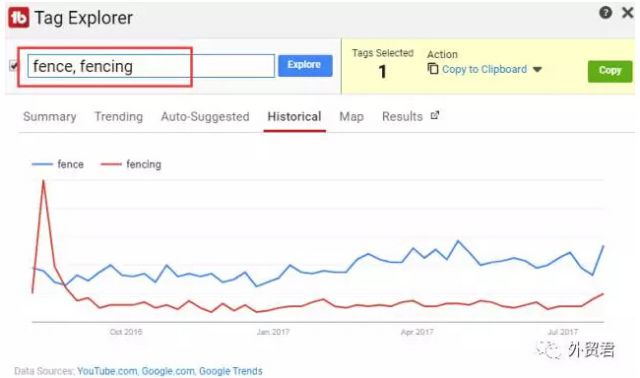Screen dimensions: 640x378
Task: Close the Tag Explorer panel
Action: click(627, 13)
